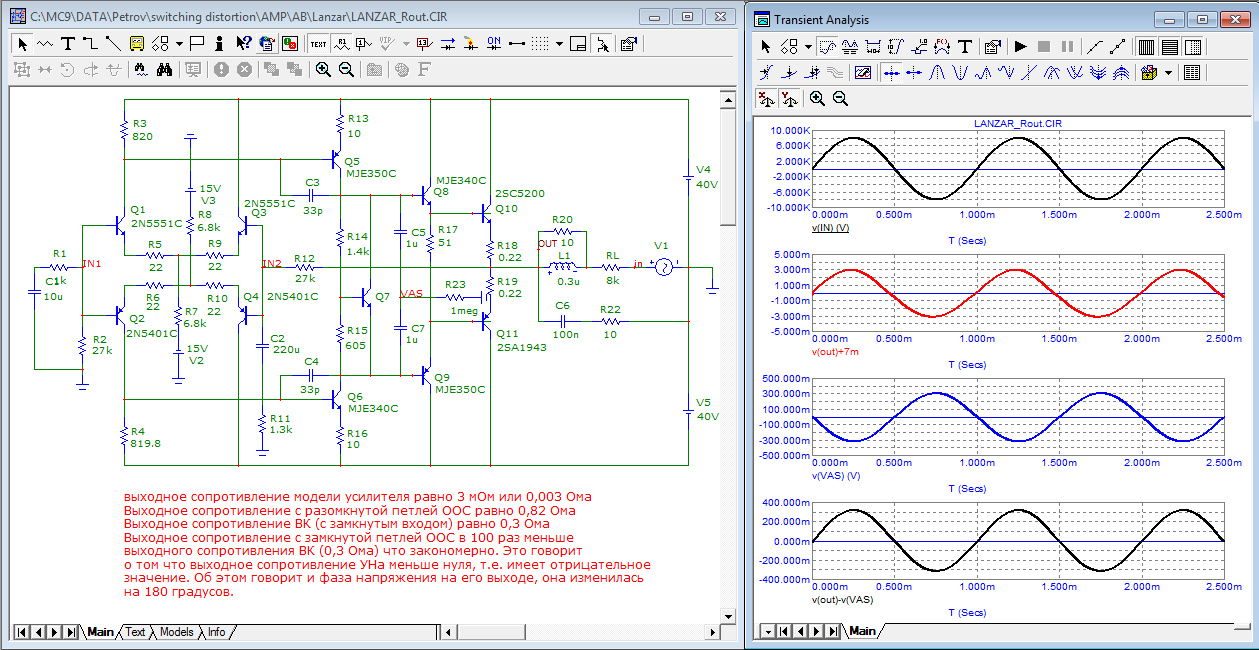1259x650 pixels.
Task: Zoom in on the schematic
Action: coord(323,69)
